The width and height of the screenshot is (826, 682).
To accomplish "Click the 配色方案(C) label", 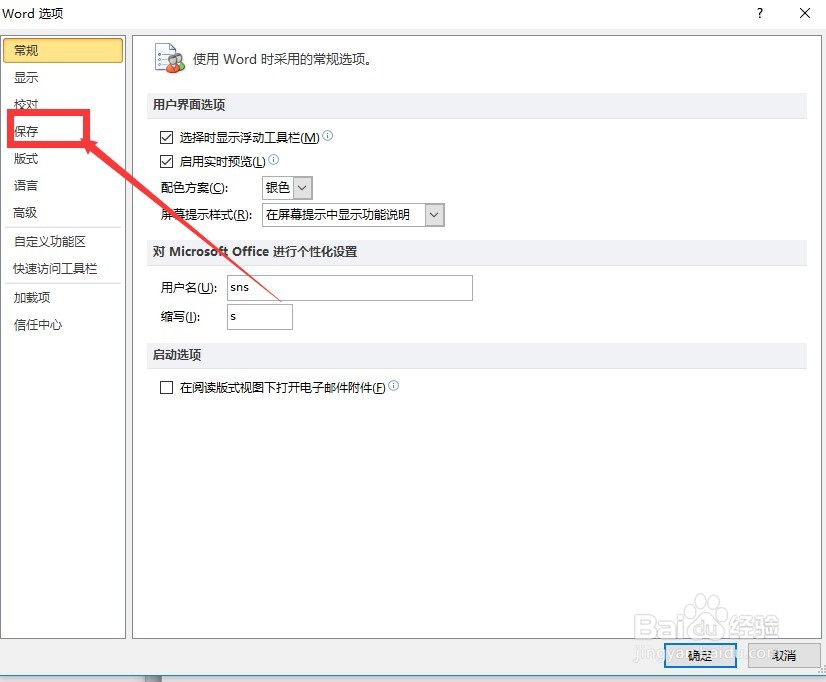I will 194,188.
